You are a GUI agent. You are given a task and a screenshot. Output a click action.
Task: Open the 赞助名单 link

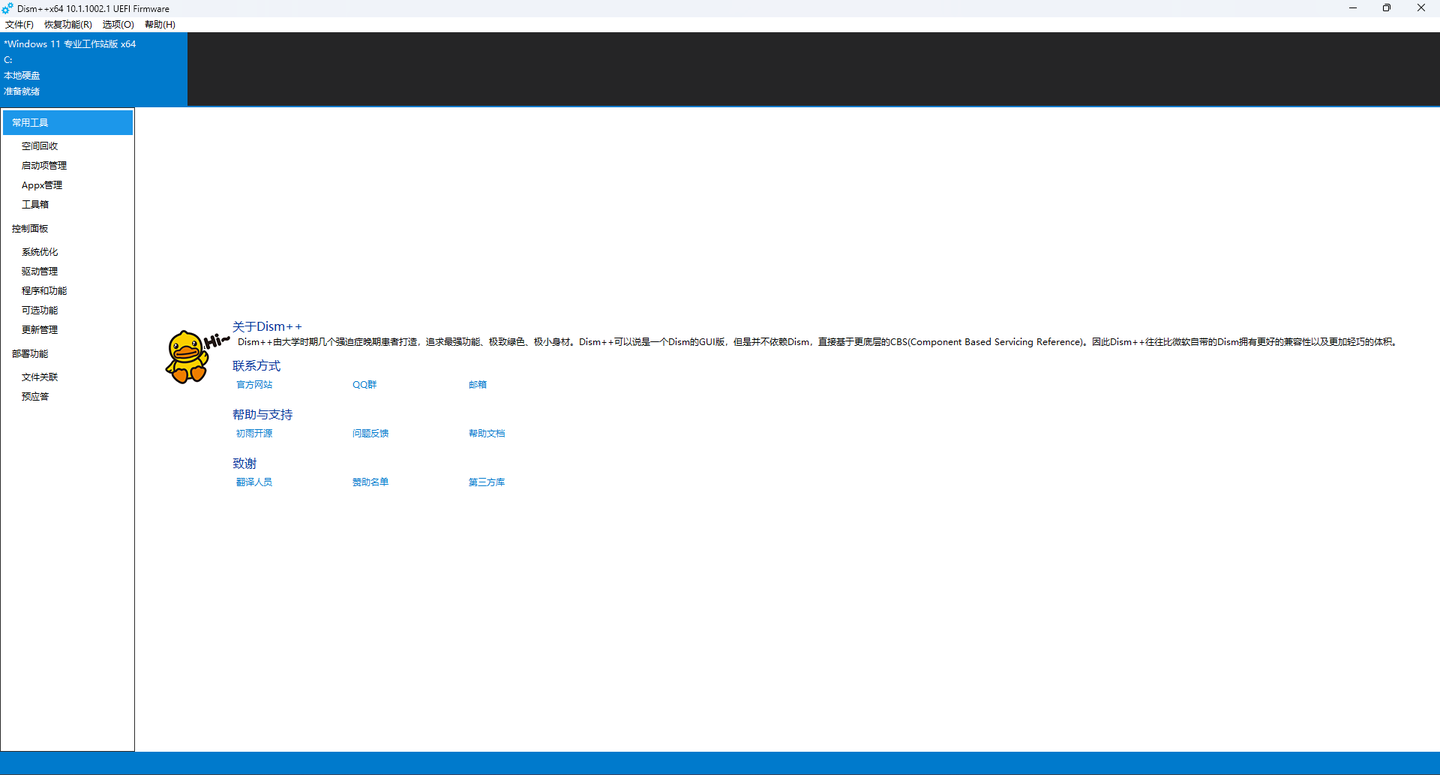pos(371,482)
